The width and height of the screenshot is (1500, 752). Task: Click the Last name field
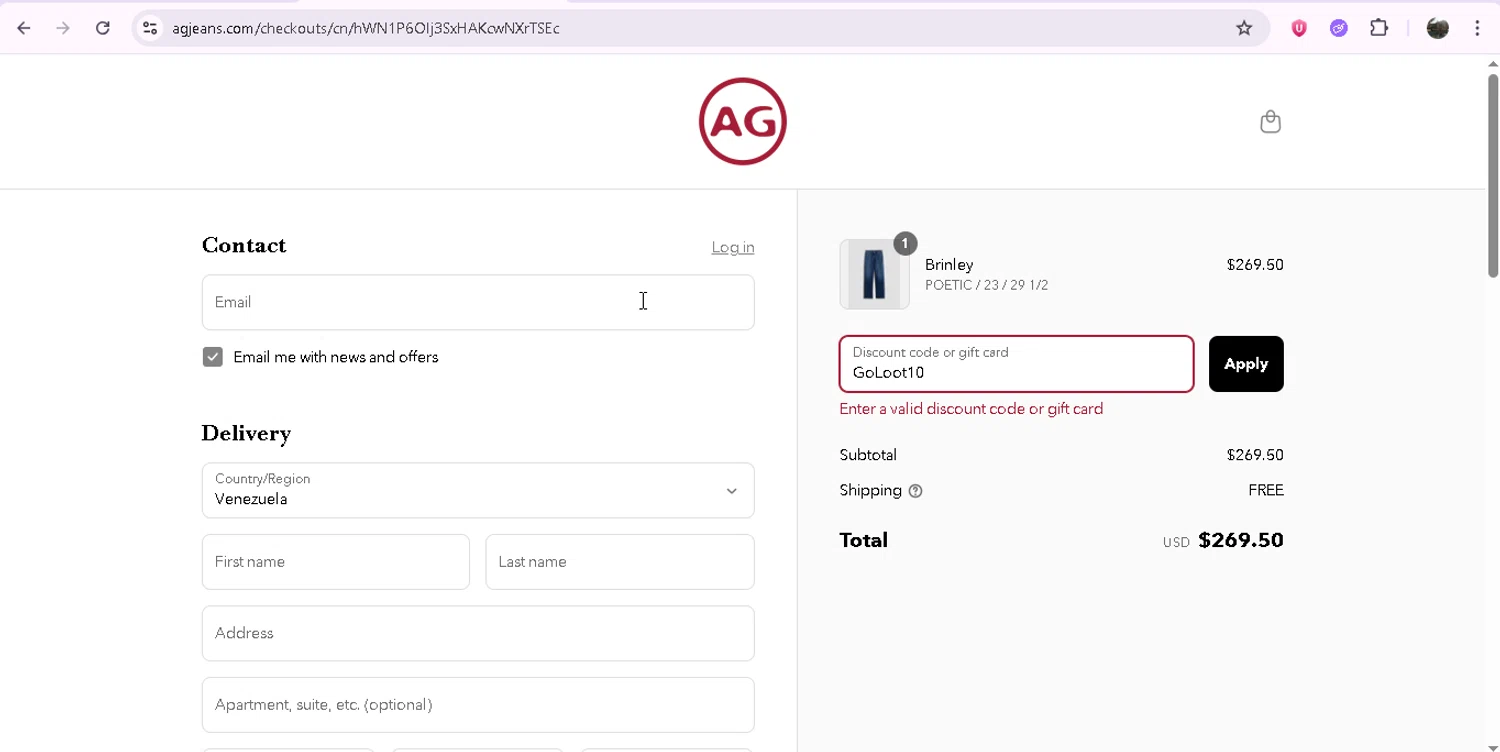tap(620, 562)
